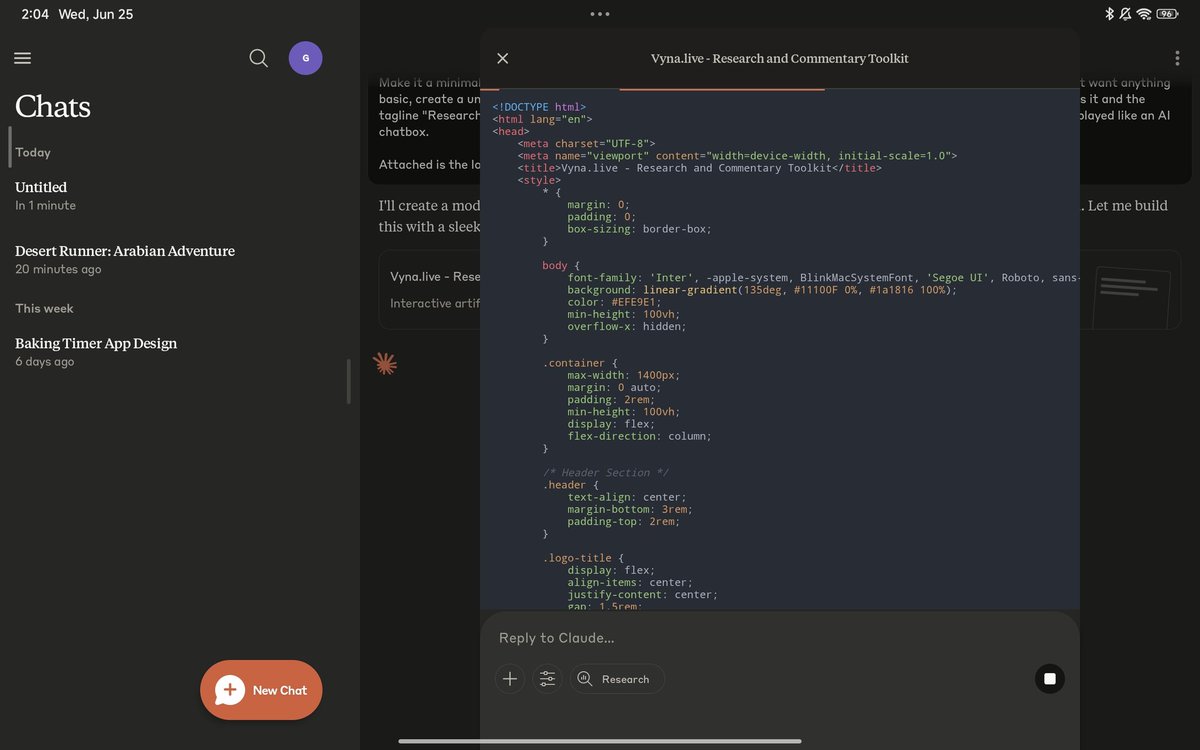The height and width of the screenshot is (750, 1200).
Task: Open the hamburger menu in sidebar
Action: (23, 58)
